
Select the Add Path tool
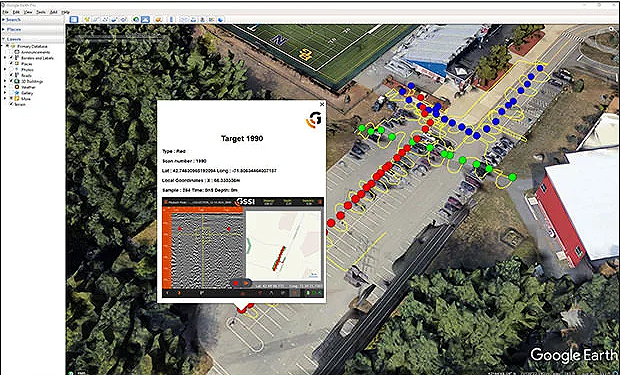pyautogui.click(x=105, y=19)
